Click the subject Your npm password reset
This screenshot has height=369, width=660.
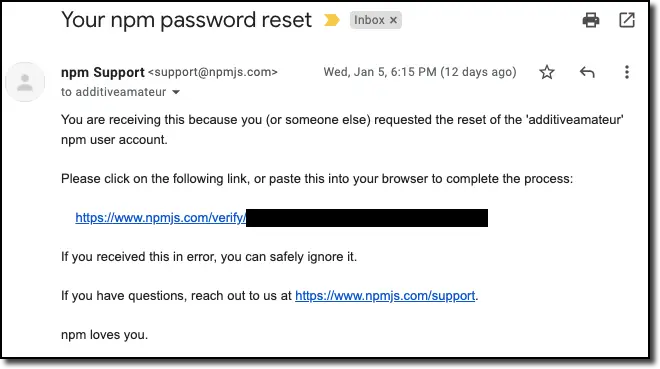pos(186,20)
